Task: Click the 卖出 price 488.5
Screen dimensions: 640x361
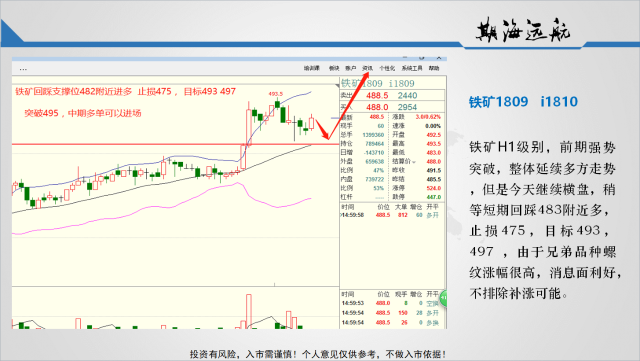Action: 377,96
